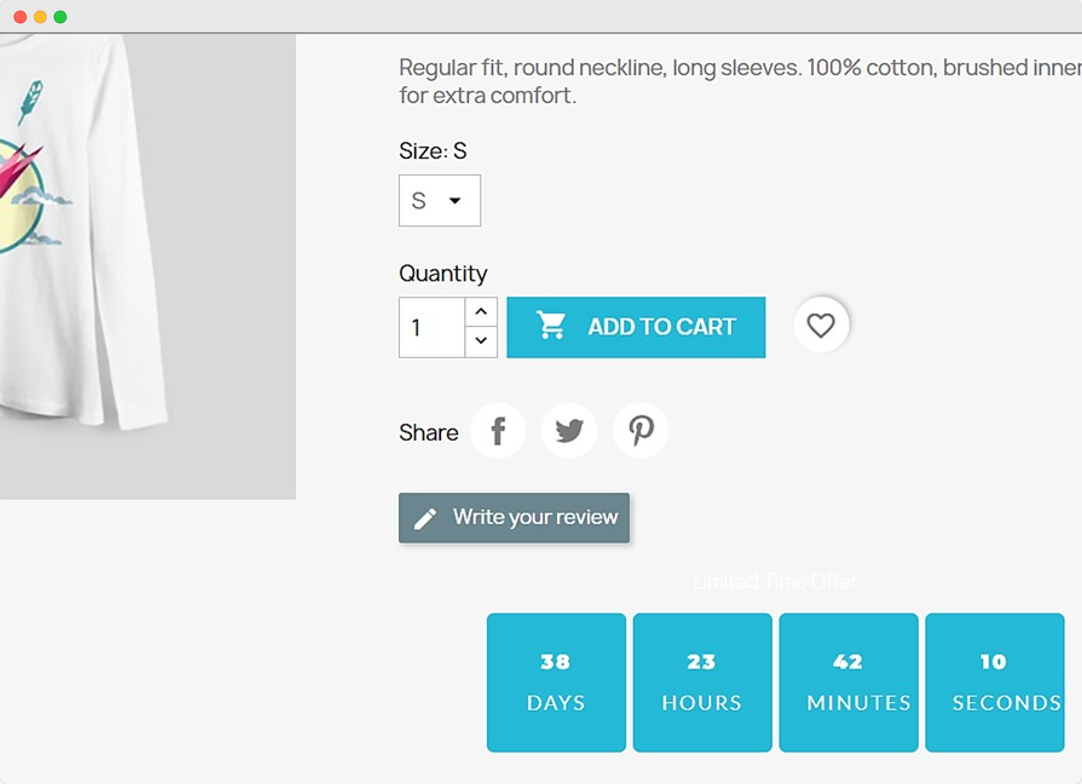1082x784 pixels.
Task: Open the Write your review text button
Action: point(535,517)
